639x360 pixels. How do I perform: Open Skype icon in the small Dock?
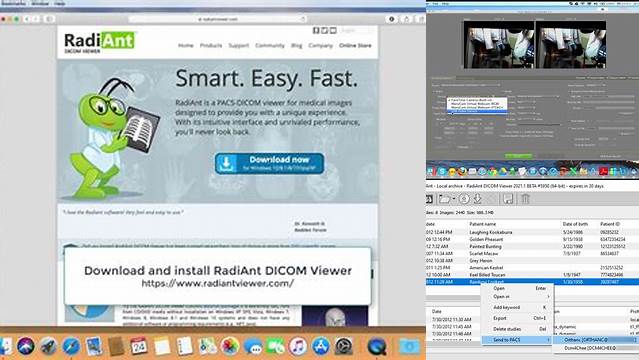(442, 172)
